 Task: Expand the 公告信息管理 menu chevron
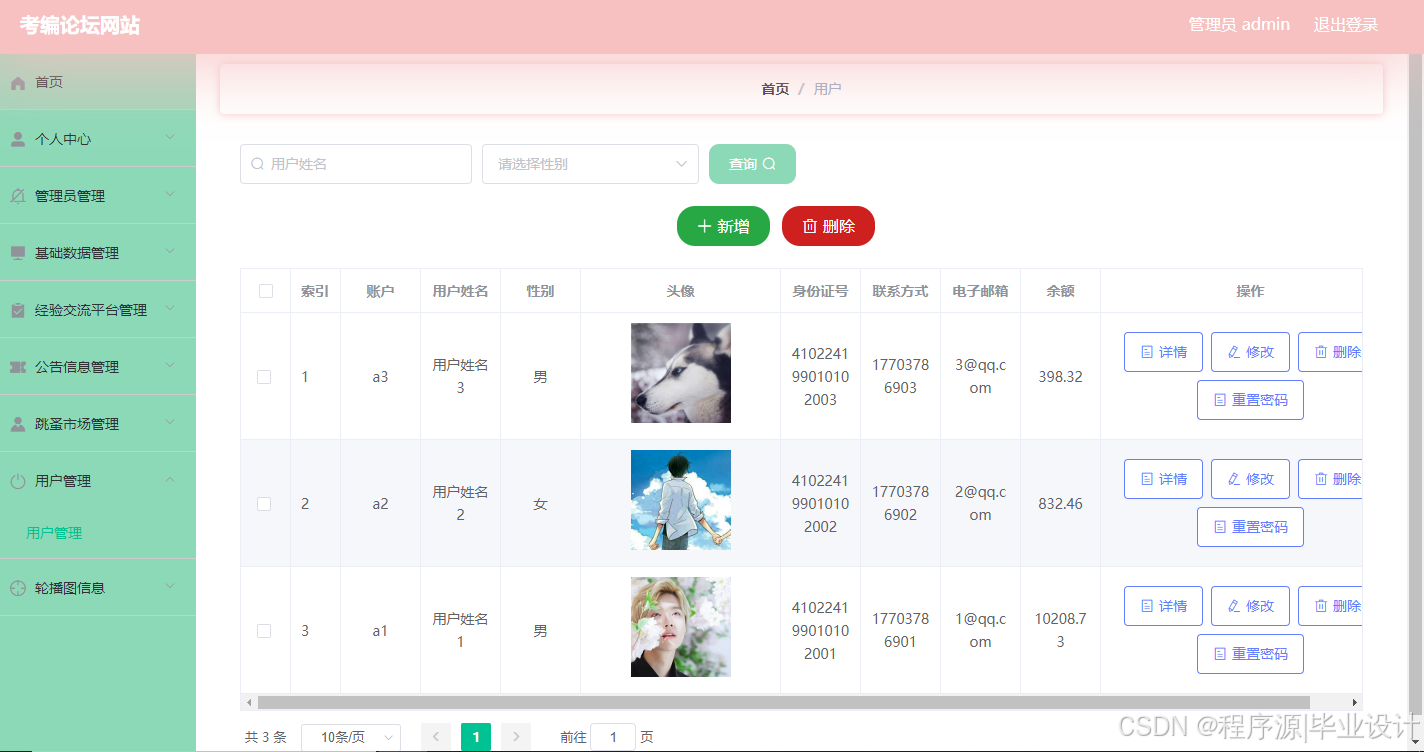click(x=170, y=365)
